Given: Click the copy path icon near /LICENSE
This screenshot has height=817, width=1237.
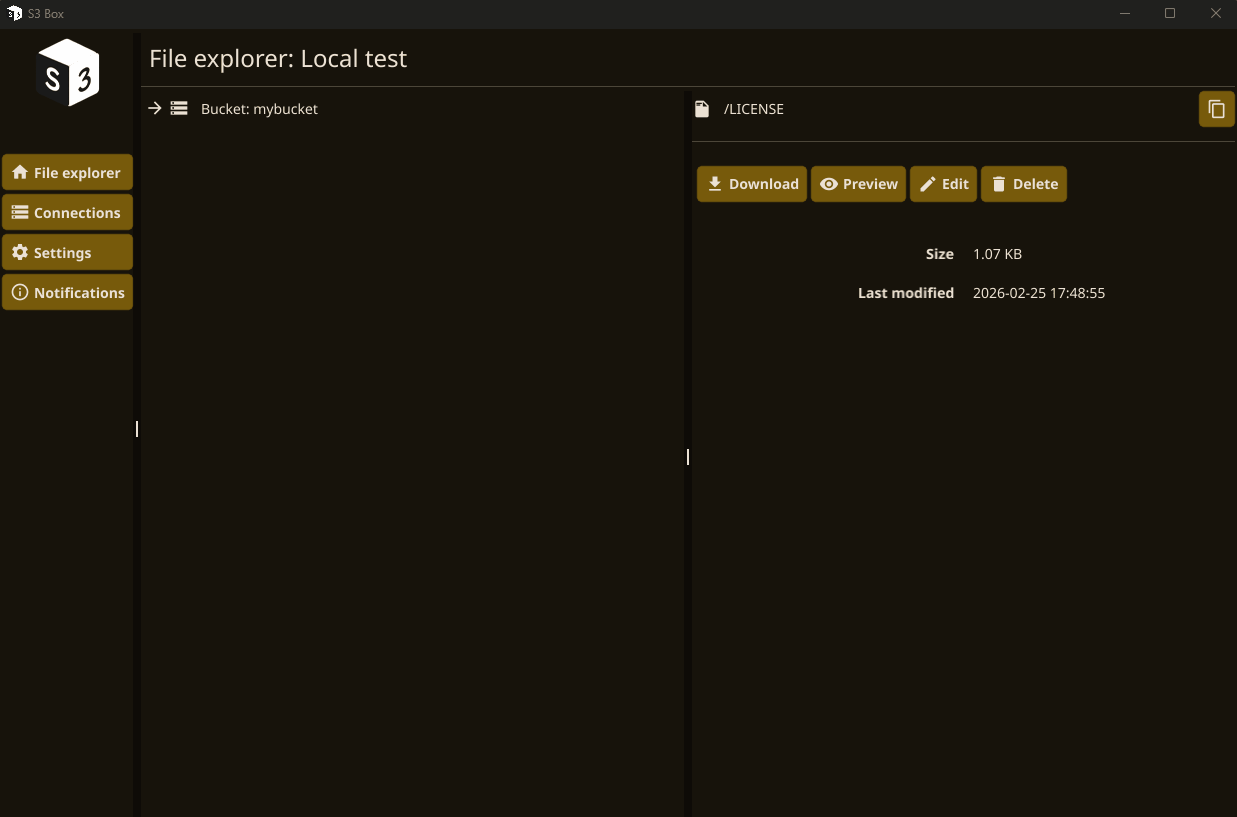Looking at the screenshot, I should coord(1216,108).
